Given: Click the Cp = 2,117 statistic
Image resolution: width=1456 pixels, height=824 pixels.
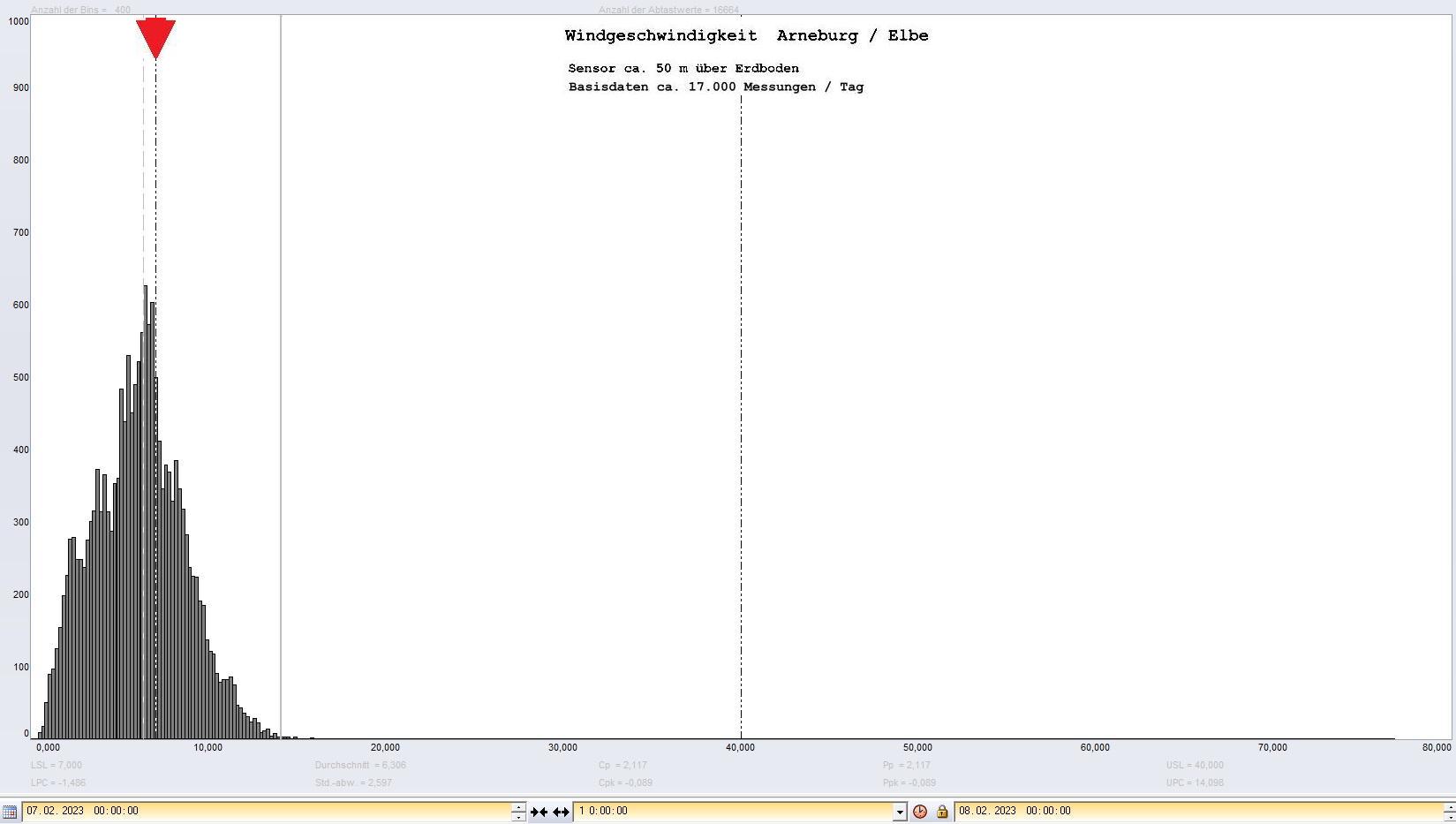Looking at the screenshot, I should click(622, 765).
